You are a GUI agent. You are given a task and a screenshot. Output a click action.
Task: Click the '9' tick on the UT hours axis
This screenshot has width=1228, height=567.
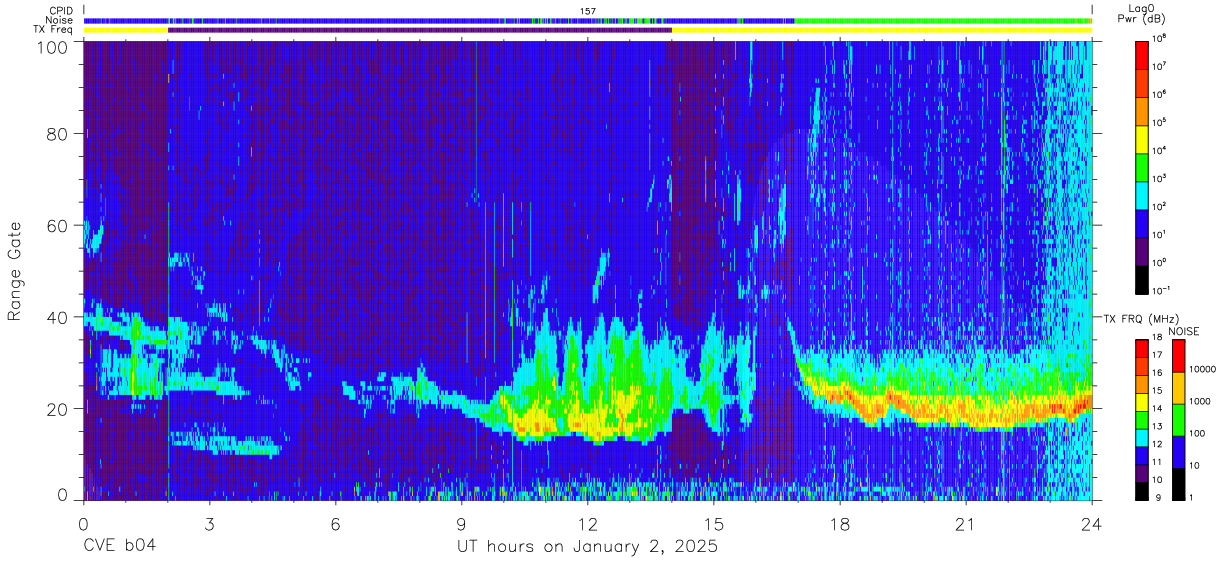click(461, 524)
